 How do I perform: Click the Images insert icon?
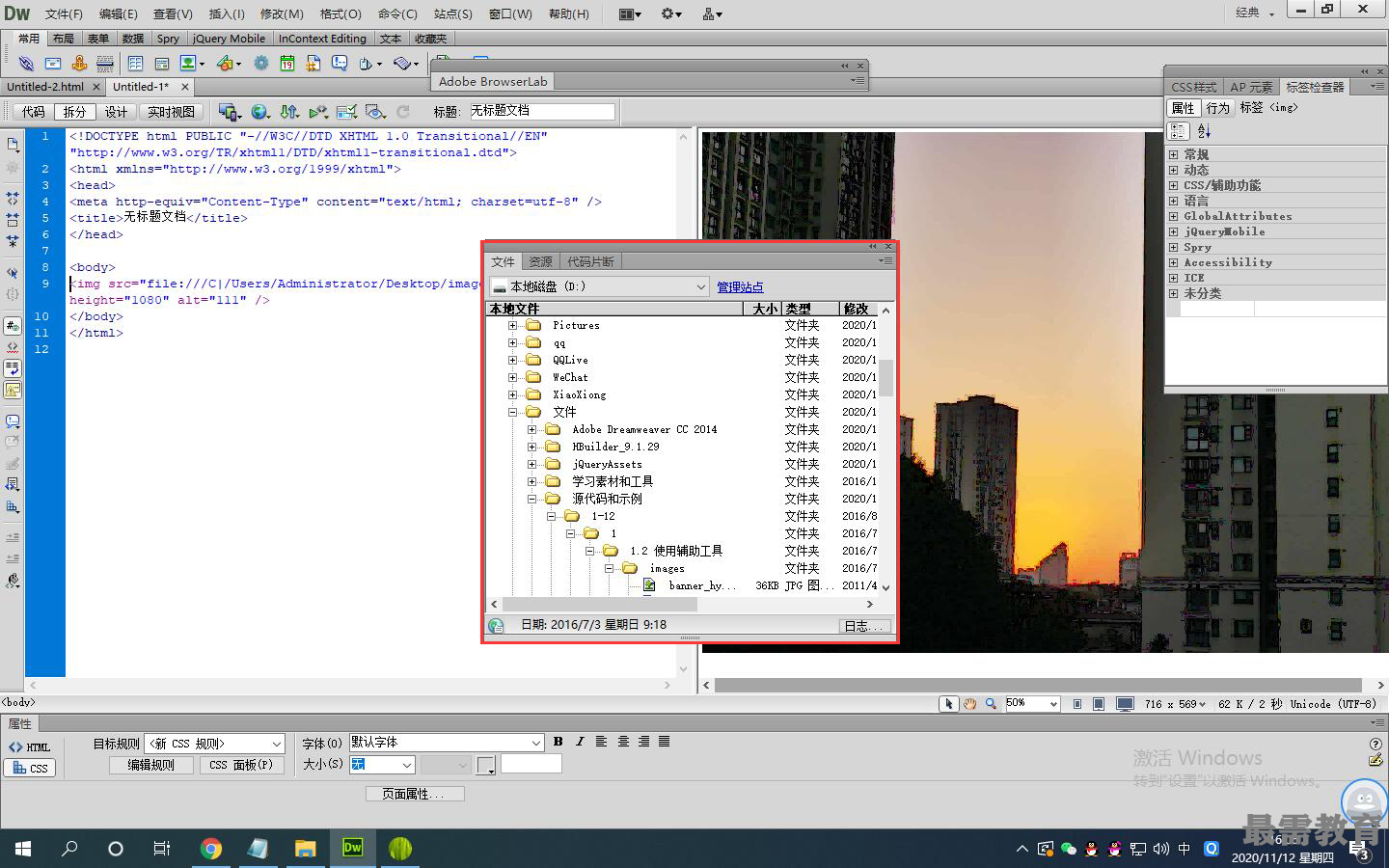[191, 63]
